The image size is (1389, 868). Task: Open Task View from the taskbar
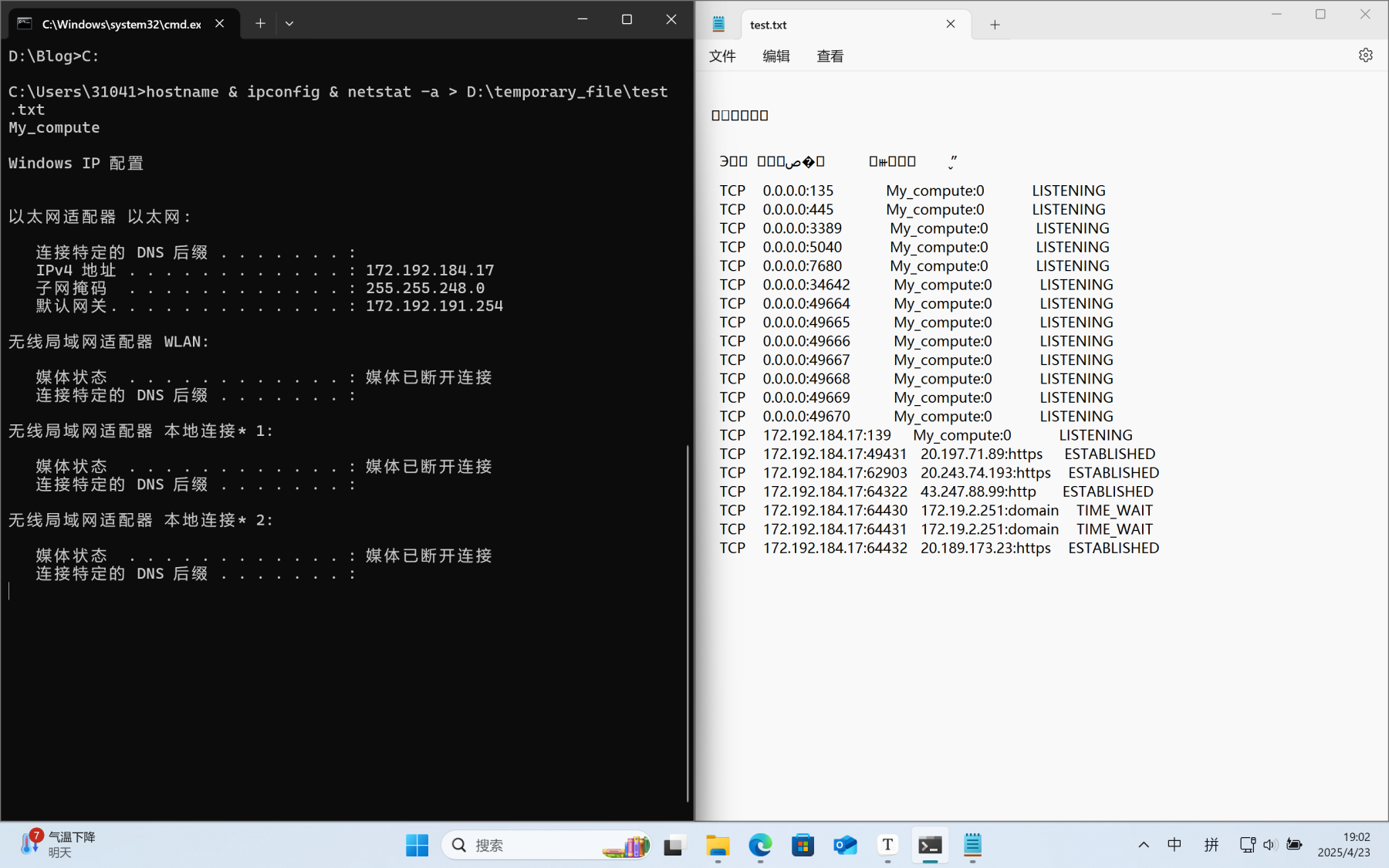click(674, 845)
